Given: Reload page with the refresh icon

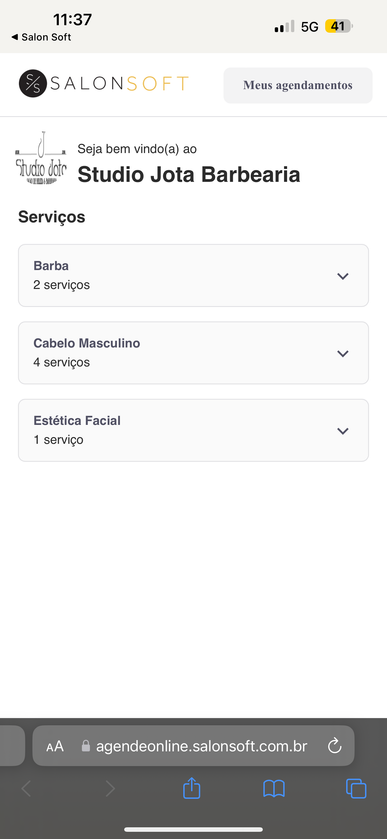Looking at the screenshot, I should pyautogui.click(x=335, y=745).
